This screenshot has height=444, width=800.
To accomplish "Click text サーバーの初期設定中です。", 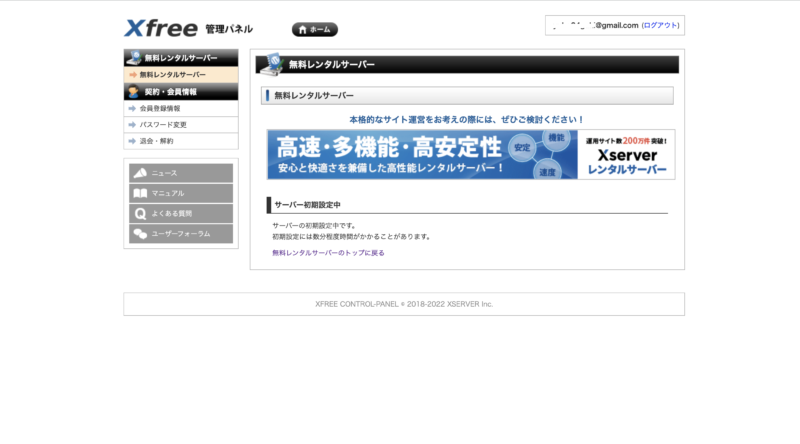I will [314, 225].
